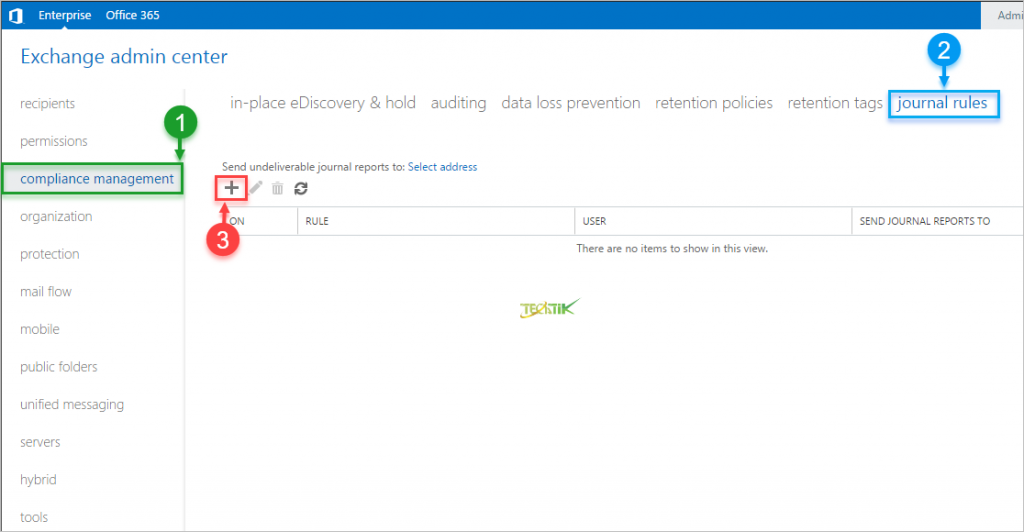Open the Select address link
Viewport: 1024px width, 532px height.
coord(442,167)
